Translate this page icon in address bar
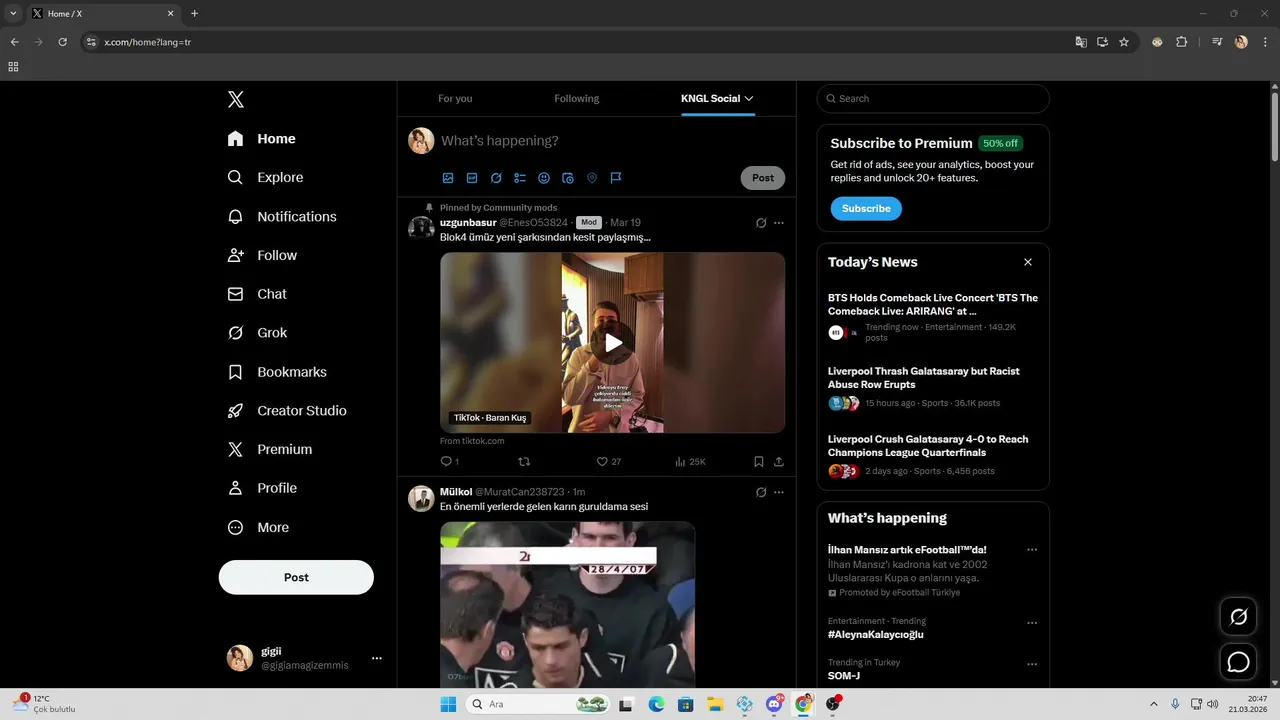This screenshot has height=720, width=1280. (x=1081, y=42)
